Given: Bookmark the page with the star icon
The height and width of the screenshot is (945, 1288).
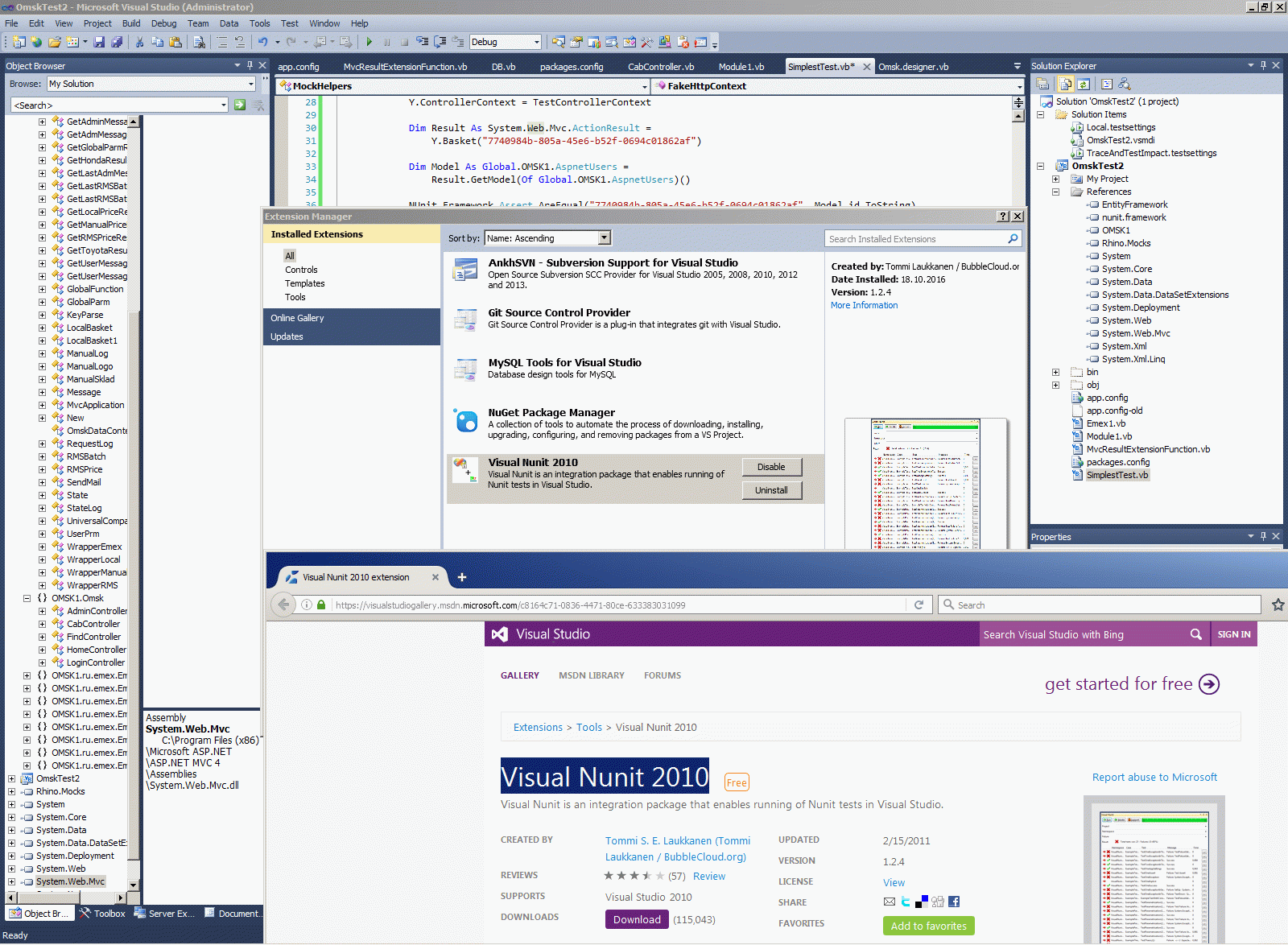Looking at the screenshot, I should point(1278,605).
